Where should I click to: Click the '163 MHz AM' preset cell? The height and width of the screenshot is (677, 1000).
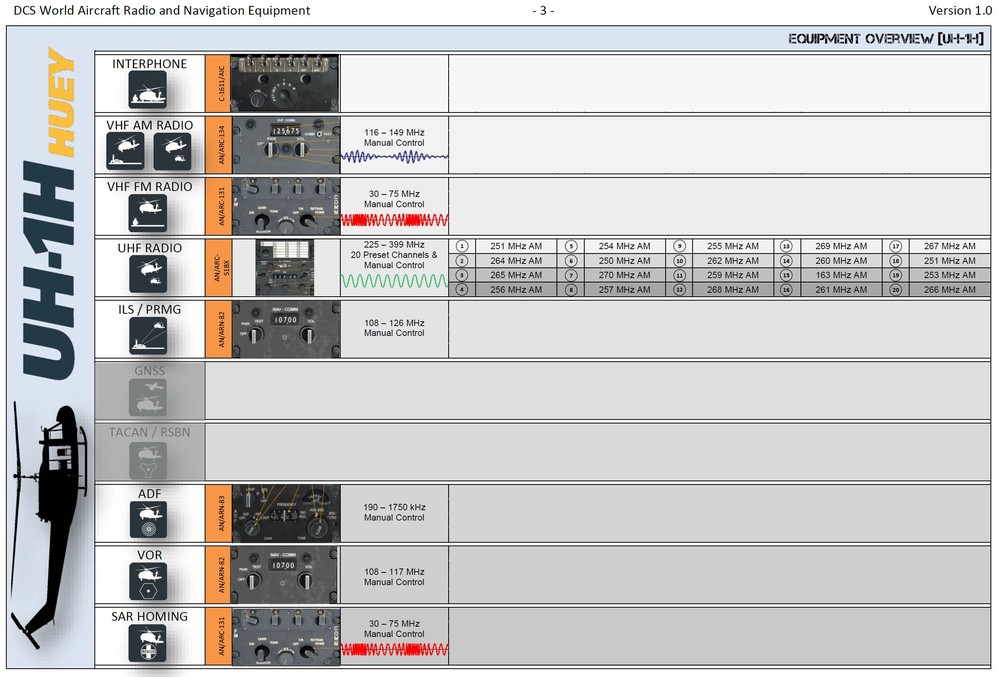[841, 275]
